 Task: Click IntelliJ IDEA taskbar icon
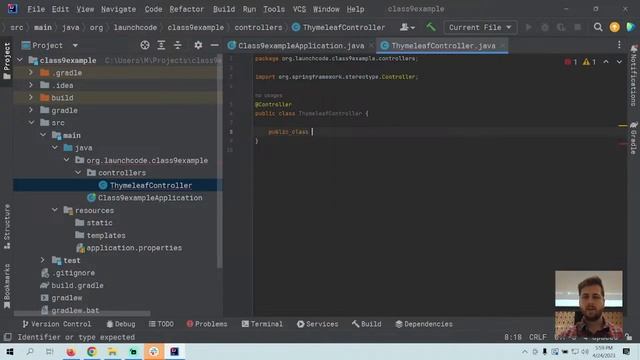click(x=175, y=351)
